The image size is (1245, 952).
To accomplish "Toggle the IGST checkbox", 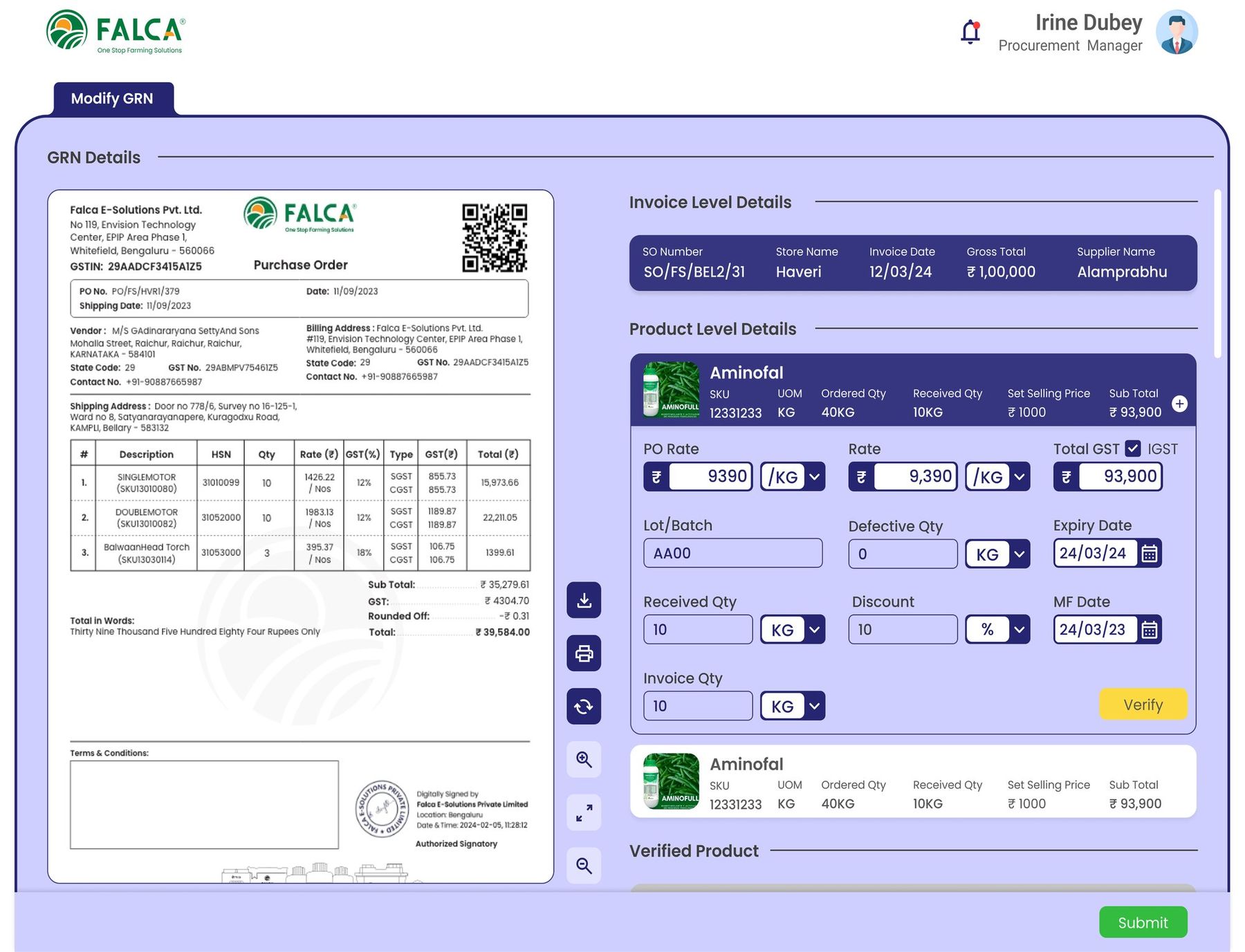I will click(x=1132, y=449).
